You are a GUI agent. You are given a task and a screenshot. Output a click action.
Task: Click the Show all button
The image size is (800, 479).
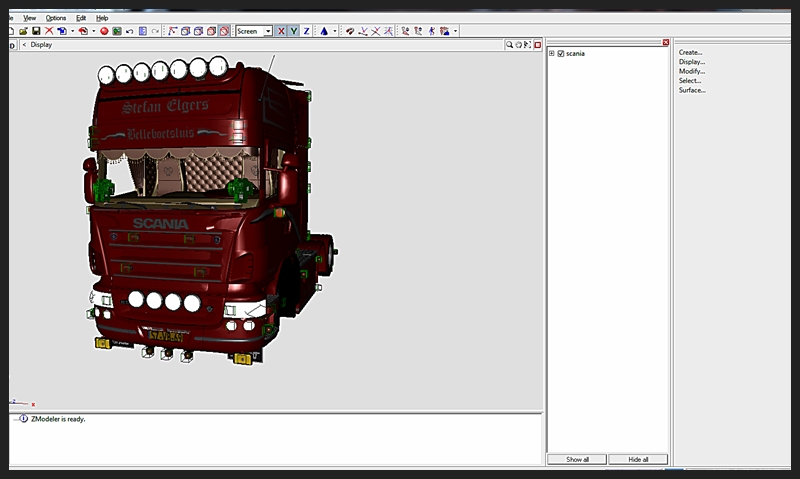point(577,459)
